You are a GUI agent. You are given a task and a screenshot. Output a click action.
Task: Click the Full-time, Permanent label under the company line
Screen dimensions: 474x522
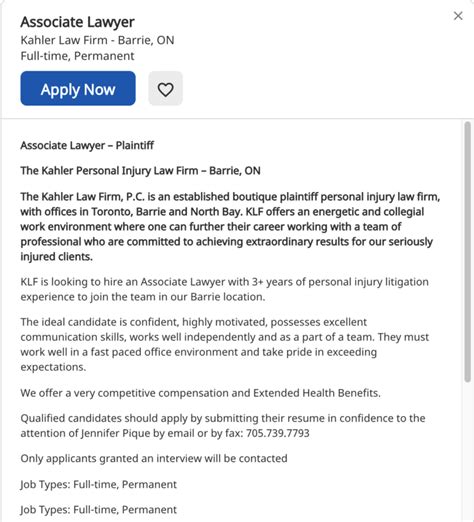click(77, 56)
